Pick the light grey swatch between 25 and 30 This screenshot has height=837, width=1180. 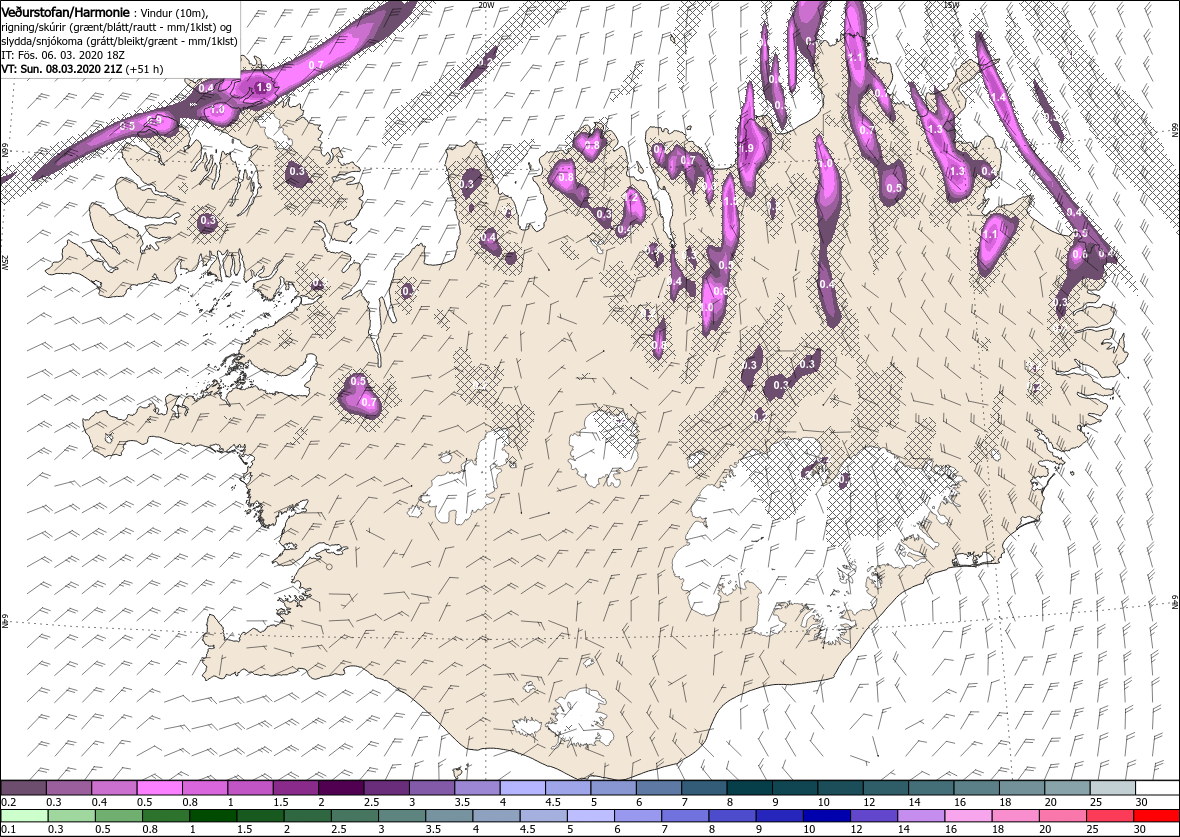pos(1112,788)
